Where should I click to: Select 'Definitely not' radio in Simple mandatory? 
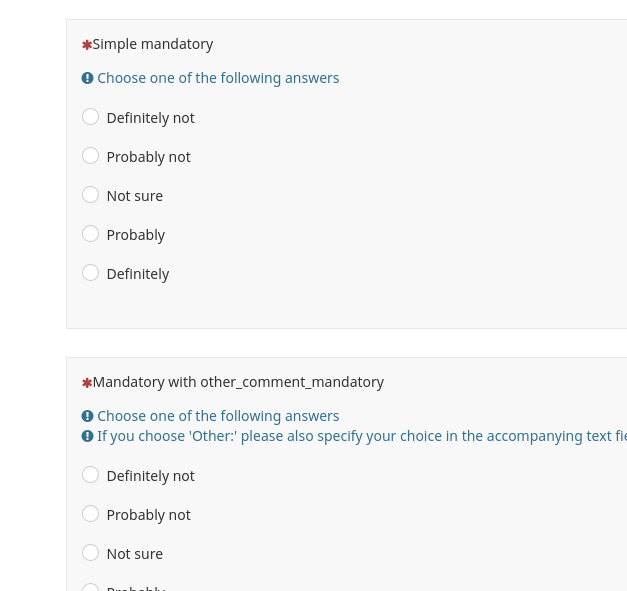click(91, 117)
